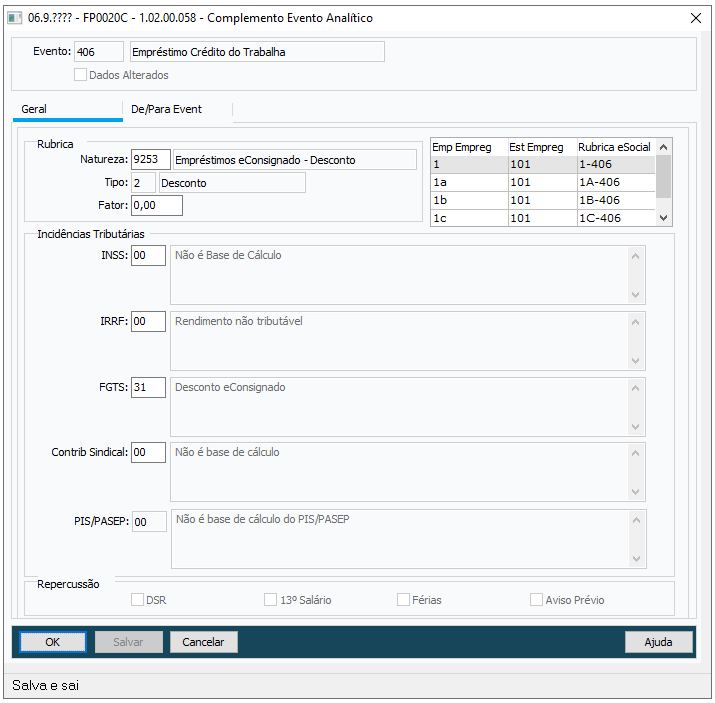
Task: Click the Rubrica eSocial column header
Action: pos(616,147)
